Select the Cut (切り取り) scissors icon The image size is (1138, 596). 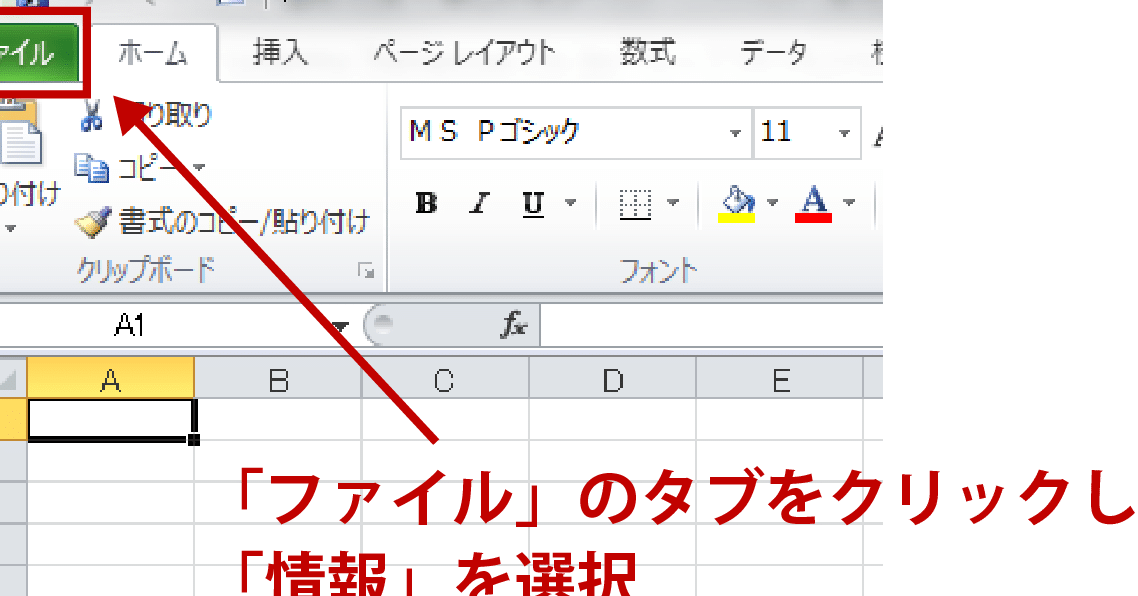click(92, 115)
